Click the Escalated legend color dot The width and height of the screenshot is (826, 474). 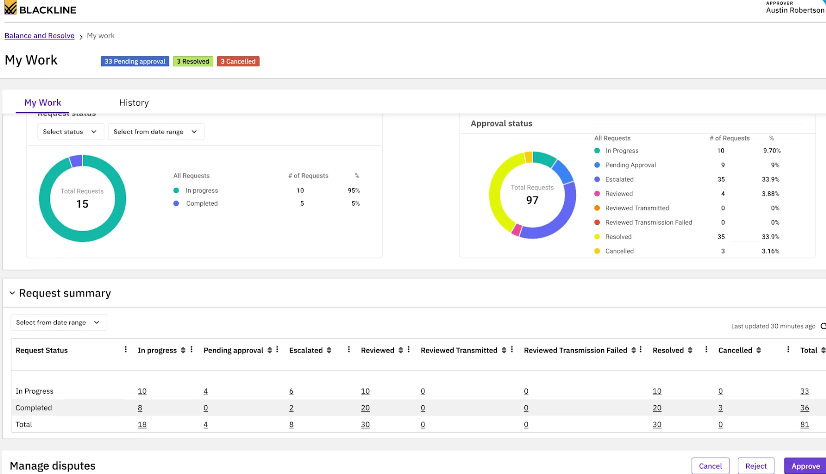point(597,179)
